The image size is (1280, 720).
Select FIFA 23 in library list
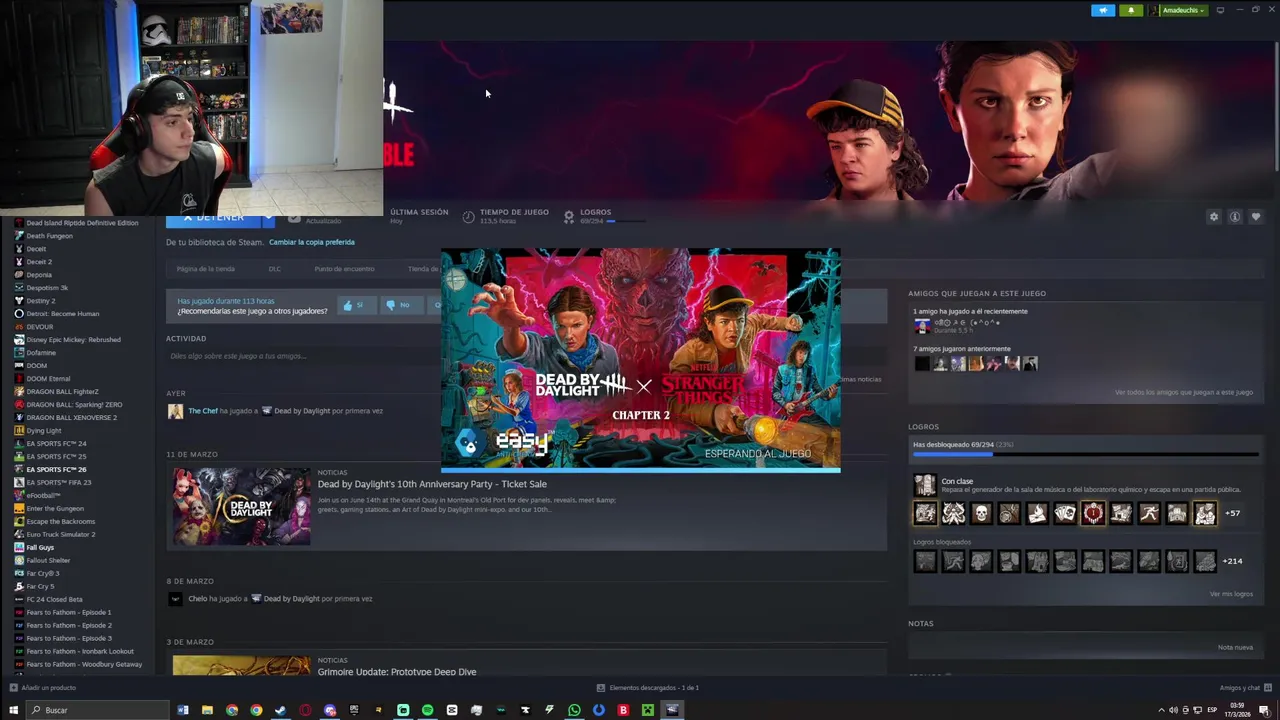coord(58,483)
